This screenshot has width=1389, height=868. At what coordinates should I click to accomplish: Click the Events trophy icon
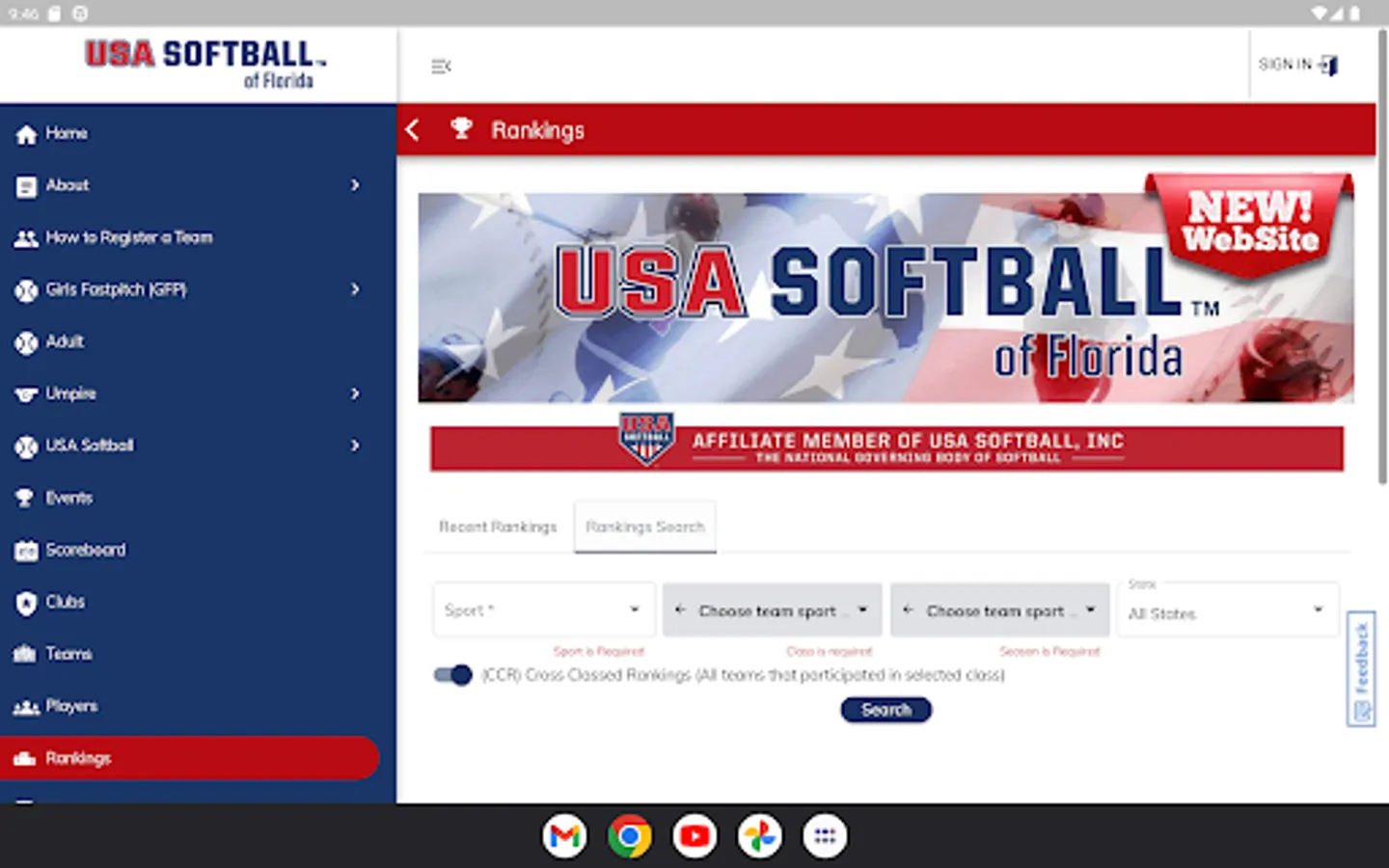point(25,499)
